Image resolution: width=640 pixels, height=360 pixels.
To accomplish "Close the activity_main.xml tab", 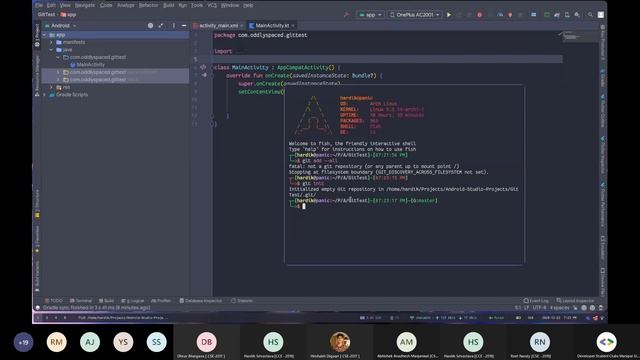I will point(241,26).
